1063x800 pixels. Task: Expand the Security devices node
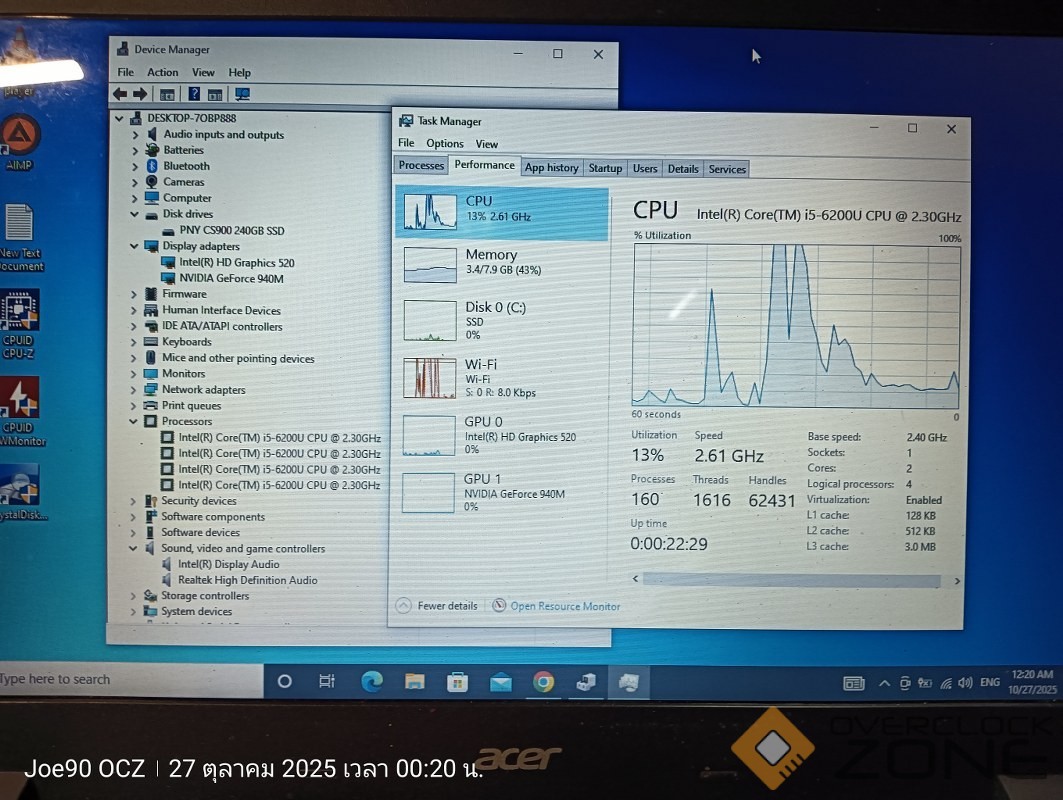[133, 501]
